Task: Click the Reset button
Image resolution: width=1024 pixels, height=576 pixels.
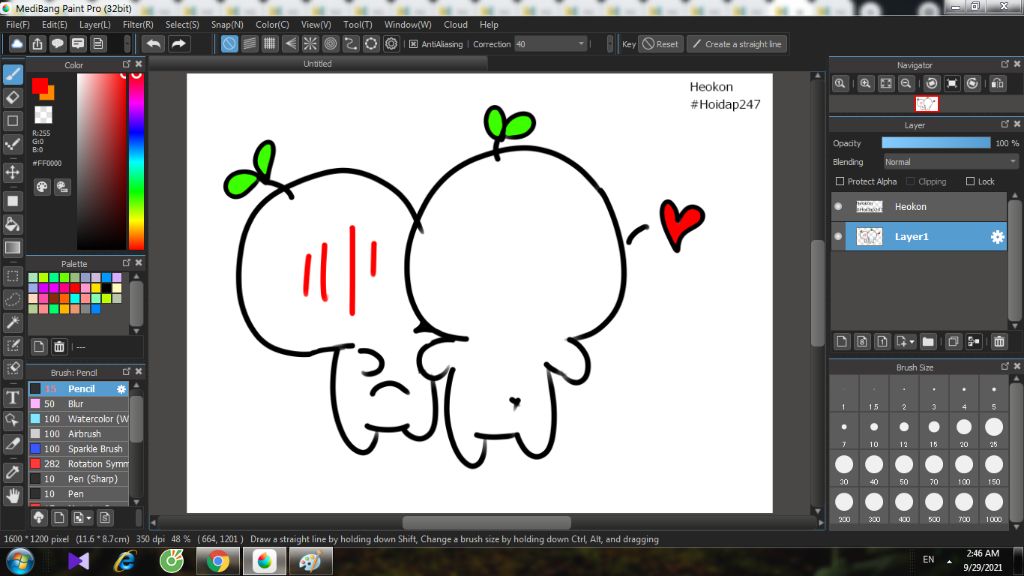Action: 660,44
